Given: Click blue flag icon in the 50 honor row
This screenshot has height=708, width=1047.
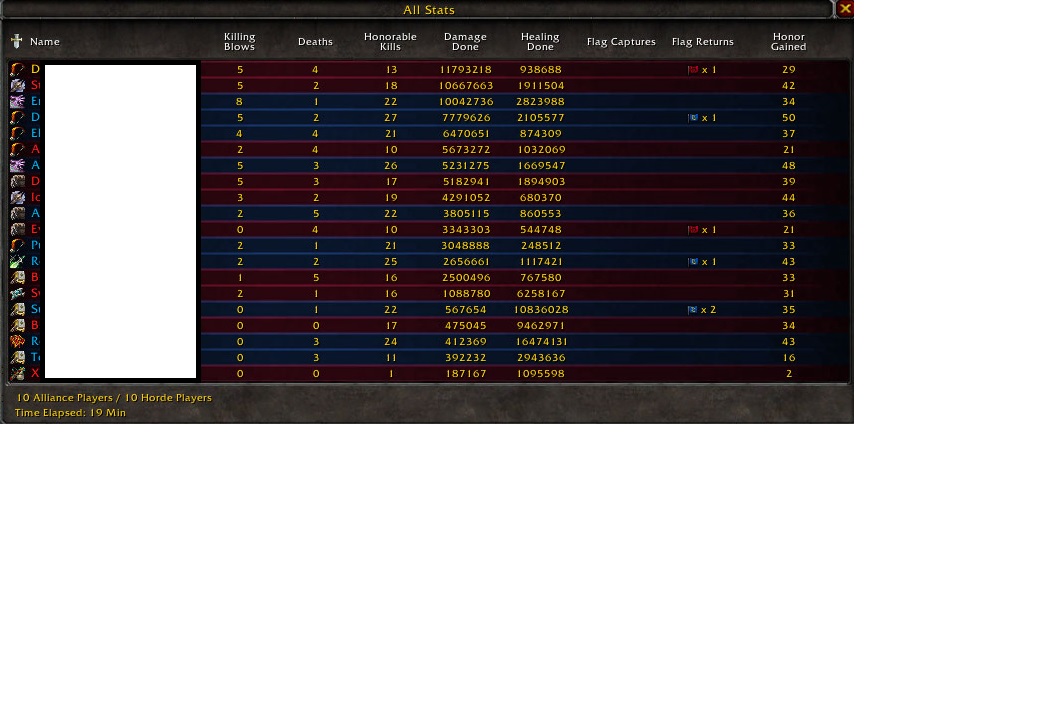Looking at the screenshot, I should [x=693, y=118].
